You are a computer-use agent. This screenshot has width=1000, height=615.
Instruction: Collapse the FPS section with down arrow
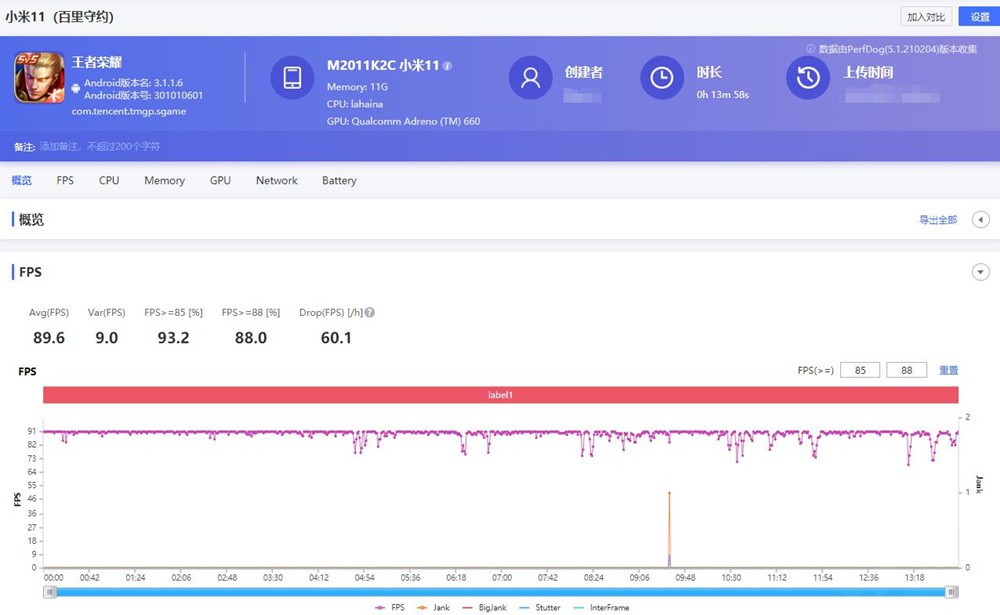click(x=980, y=272)
